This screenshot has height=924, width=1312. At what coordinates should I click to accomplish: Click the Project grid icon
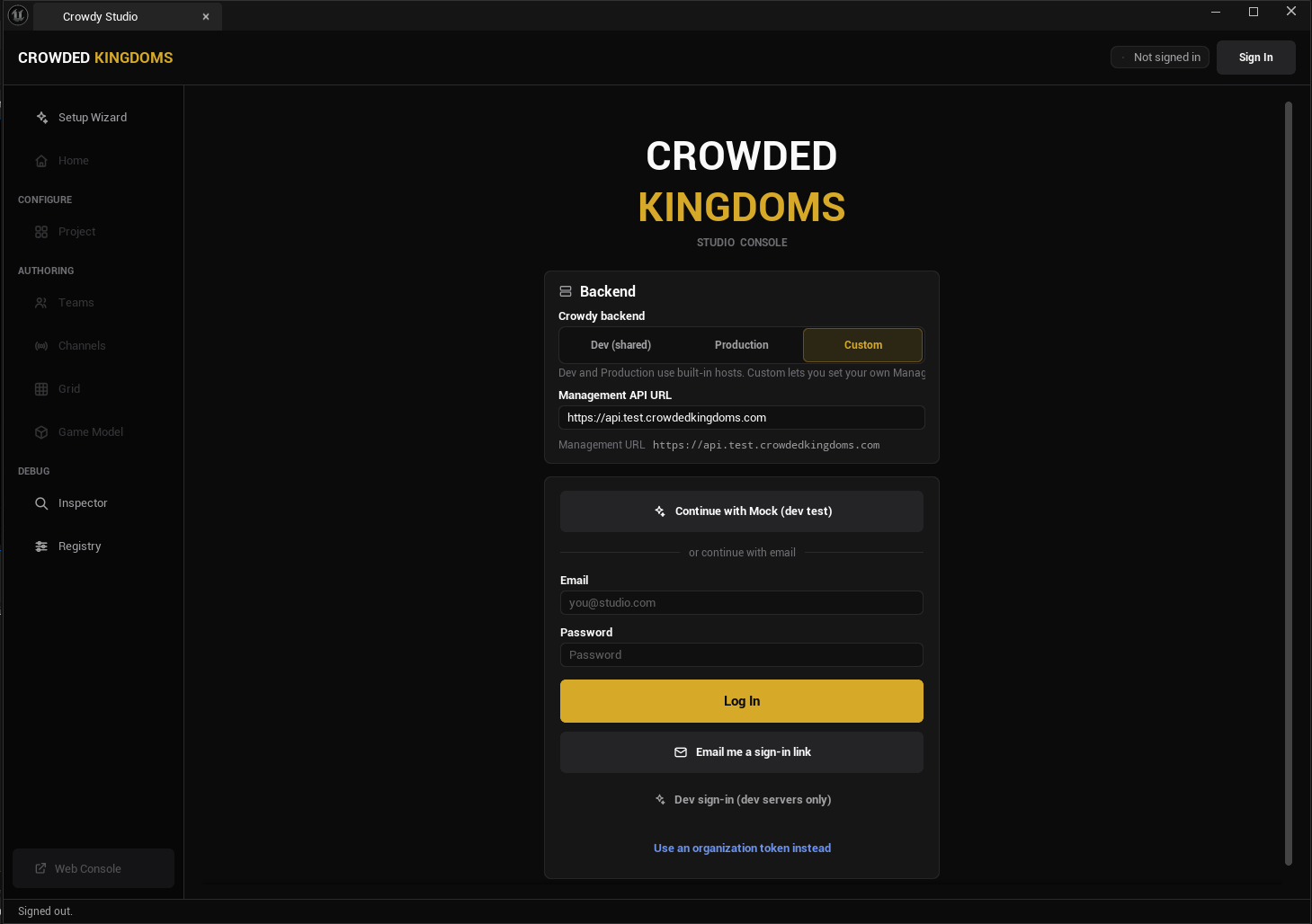point(41,232)
